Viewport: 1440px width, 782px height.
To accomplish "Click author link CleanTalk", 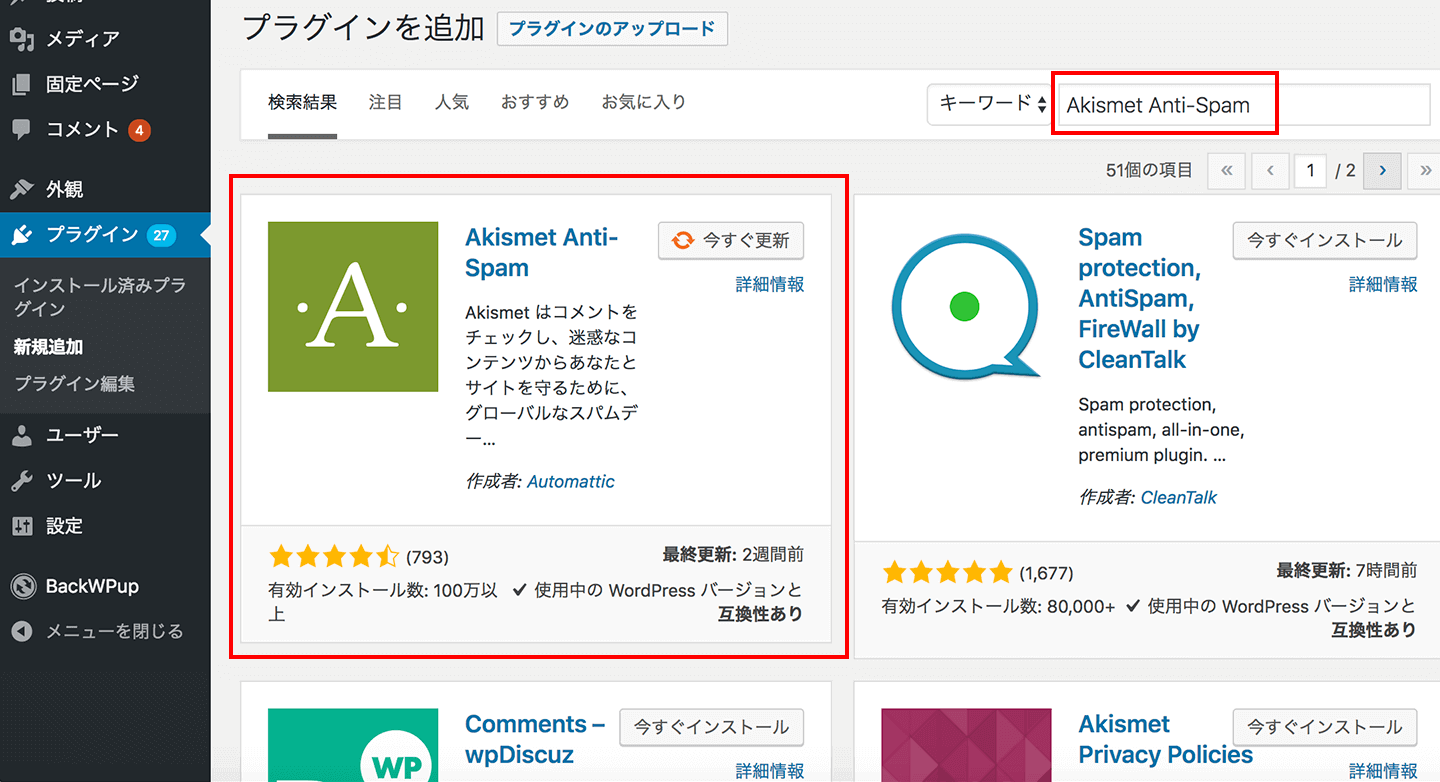I will [1179, 498].
